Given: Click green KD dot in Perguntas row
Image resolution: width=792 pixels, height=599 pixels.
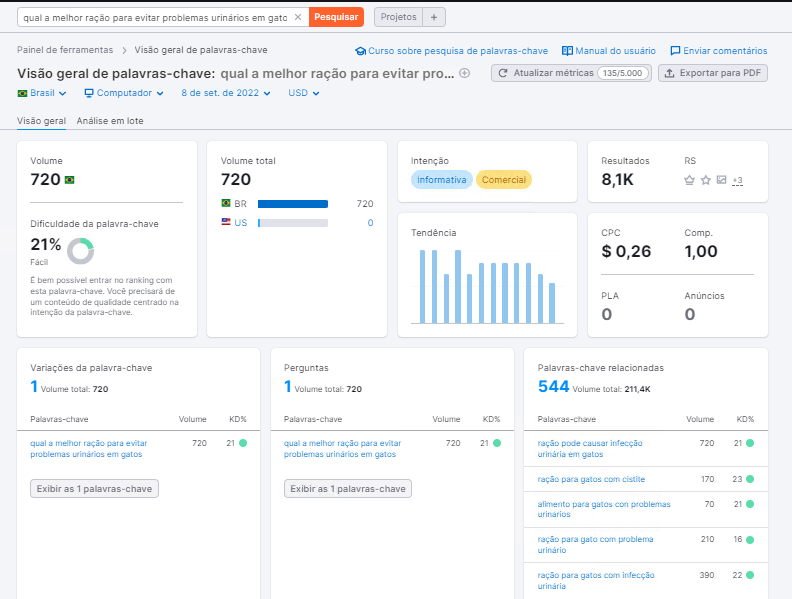Looking at the screenshot, I should 497,443.
